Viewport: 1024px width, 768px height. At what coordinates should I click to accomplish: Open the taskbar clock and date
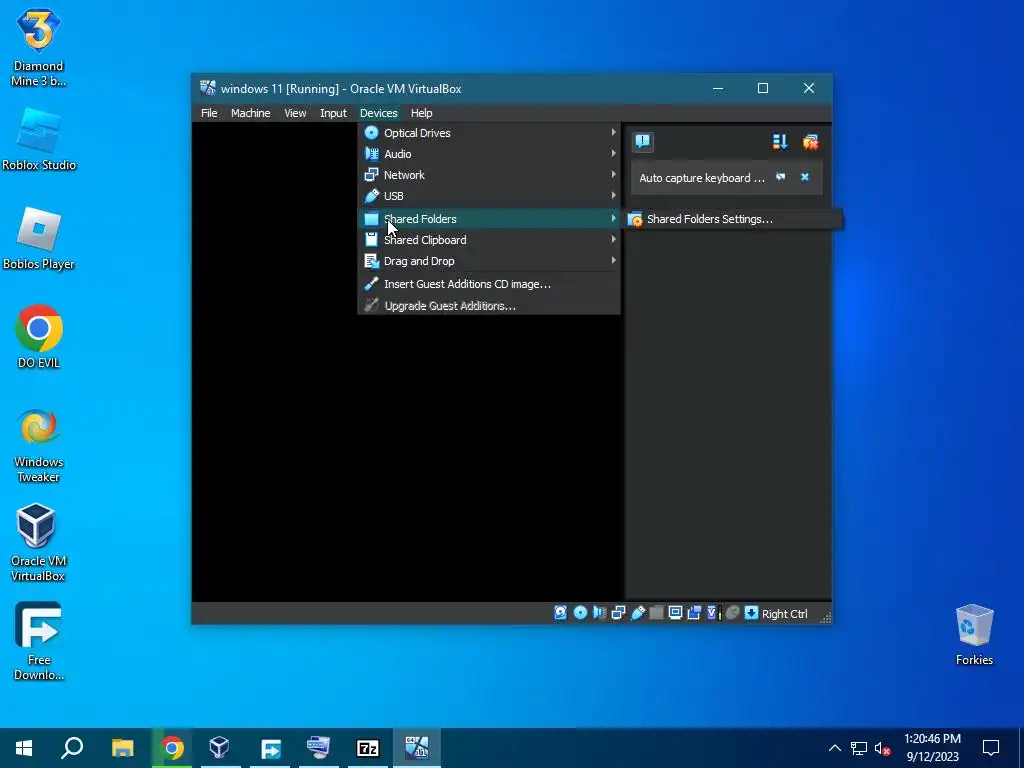click(x=933, y=748)
